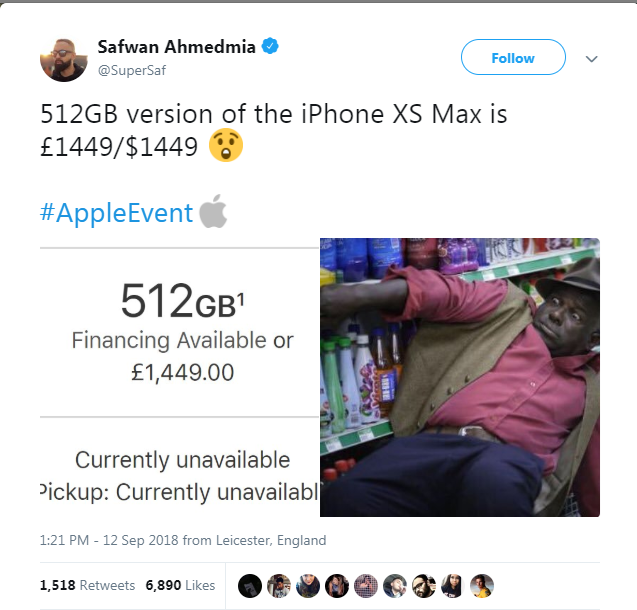Open the 512GB price screenshot image

point(180,377)
